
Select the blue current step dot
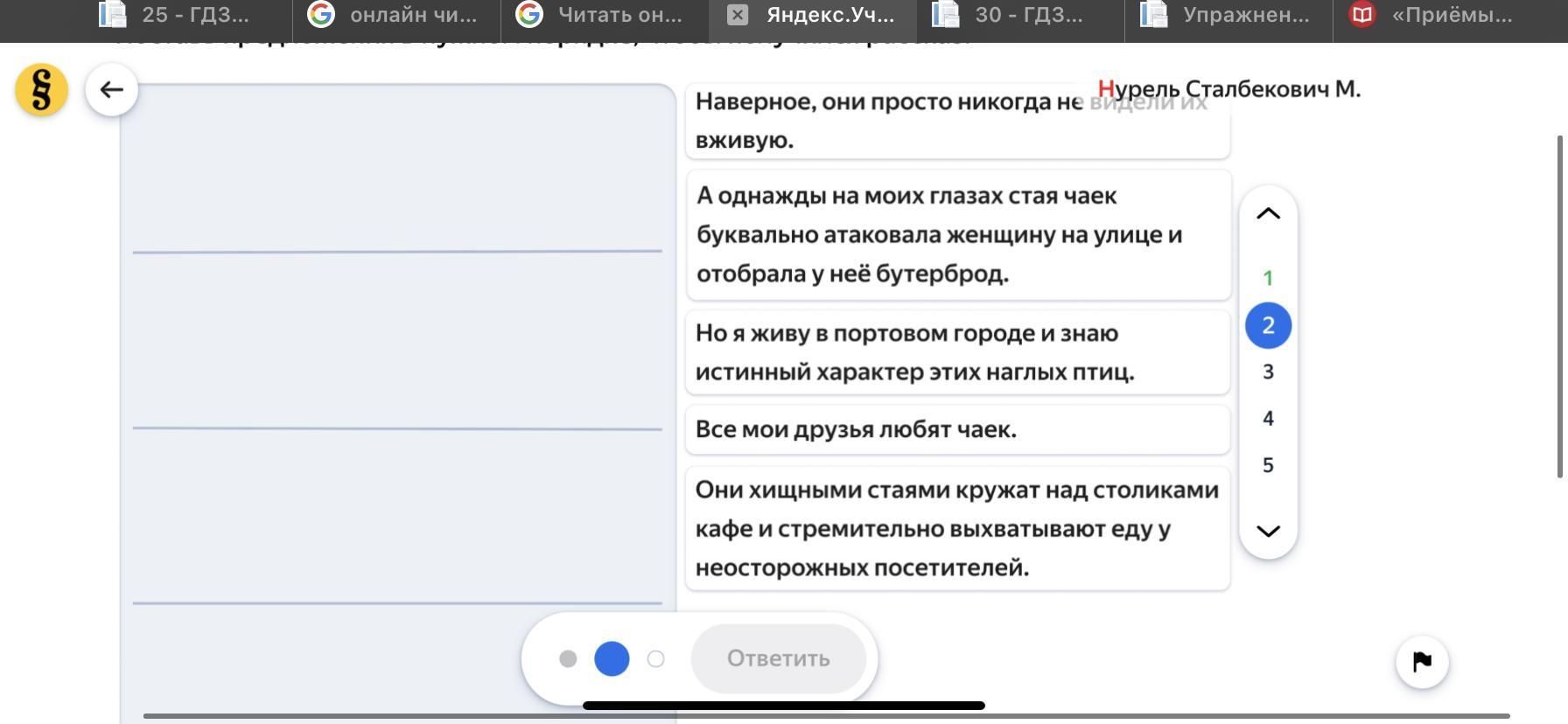tap(612, 658)
